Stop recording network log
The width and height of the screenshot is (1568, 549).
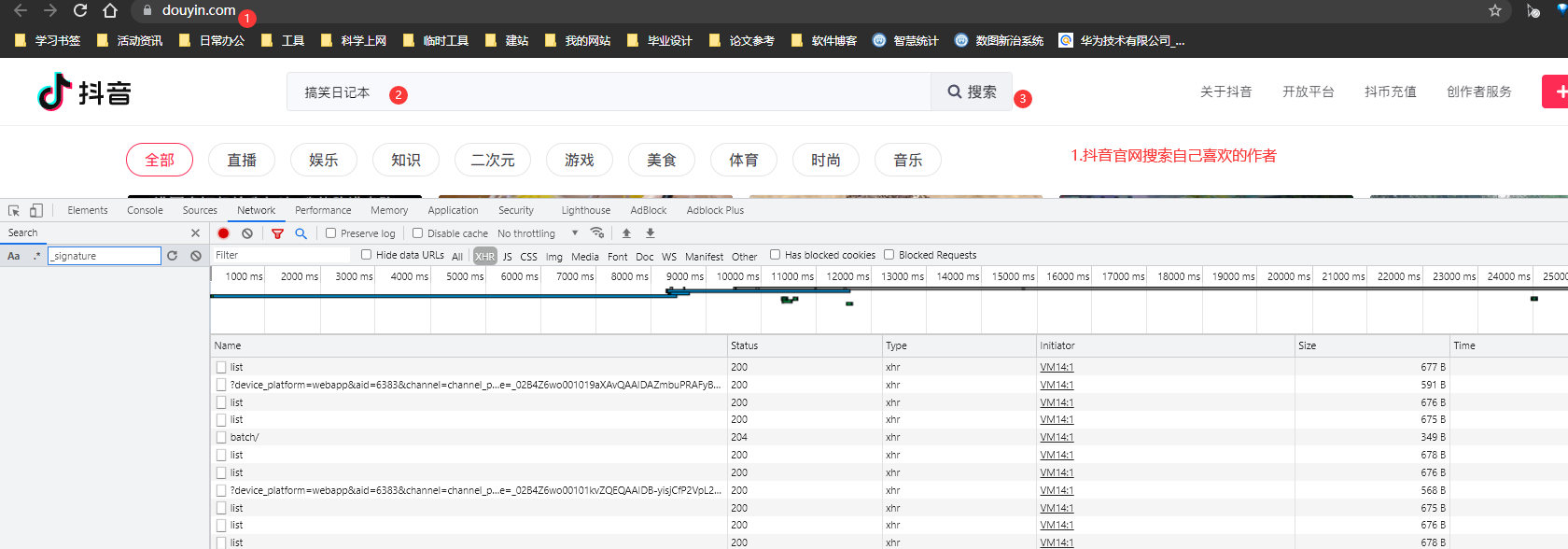coord(224,233)
